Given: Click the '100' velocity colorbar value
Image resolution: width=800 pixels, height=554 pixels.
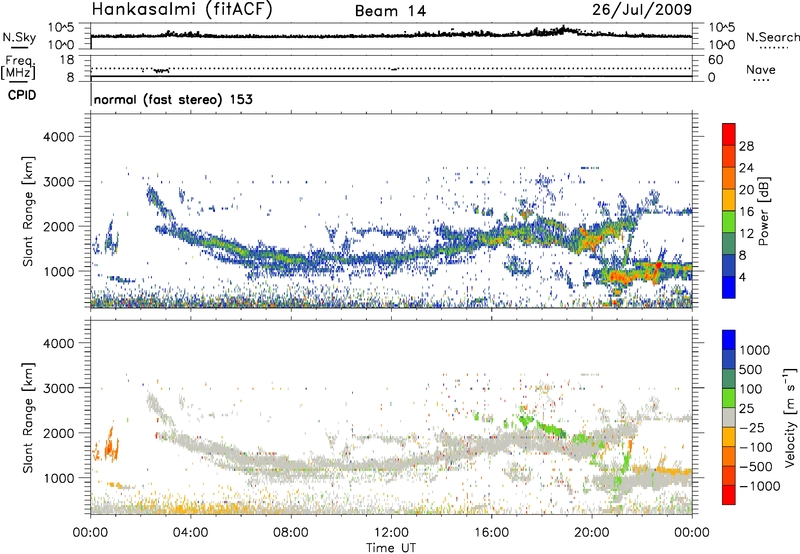Looking at the screenshot, I should click(x=750, y=389).
